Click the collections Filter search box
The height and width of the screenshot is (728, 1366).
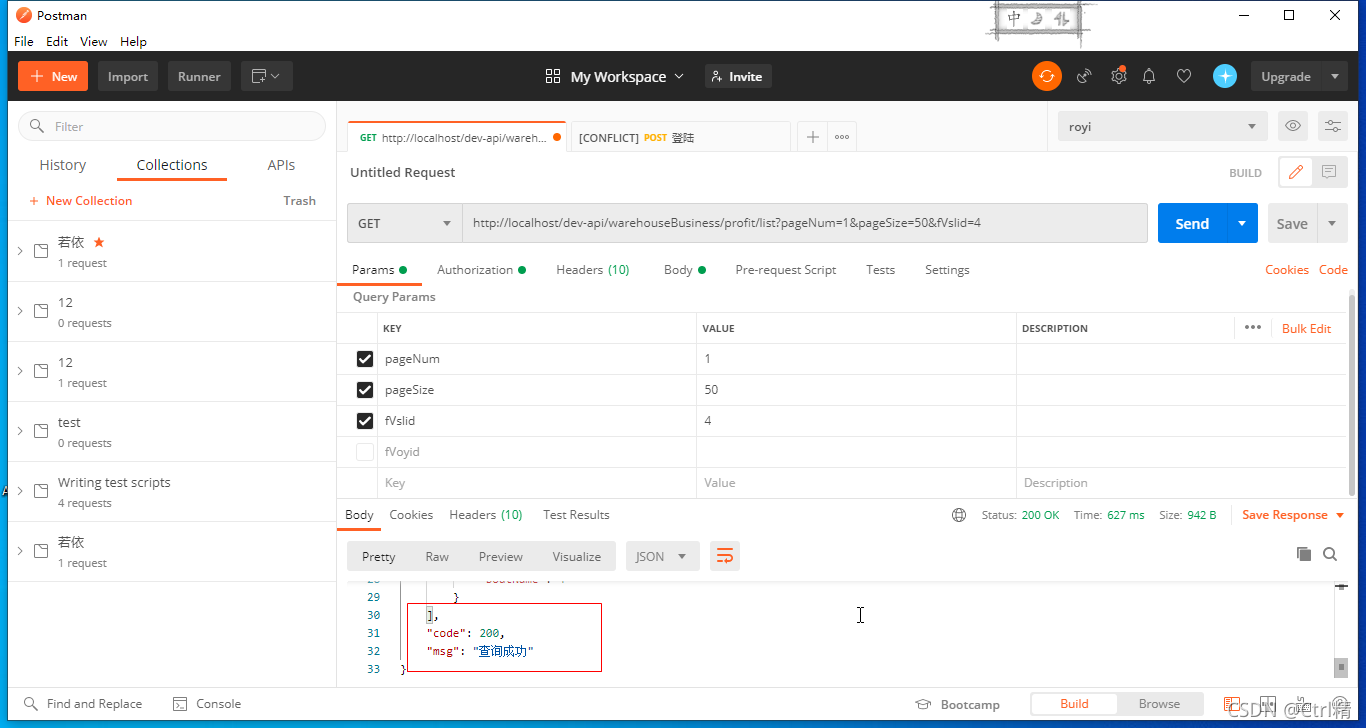(172, 126)
